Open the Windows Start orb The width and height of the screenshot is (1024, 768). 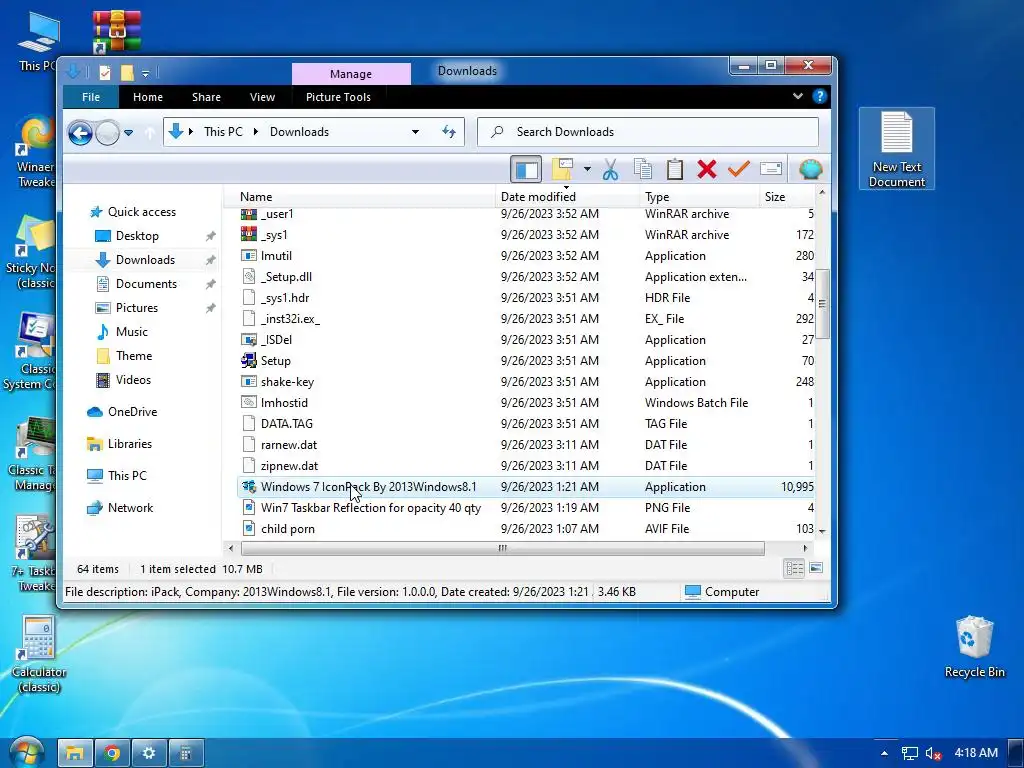(26, 752)
